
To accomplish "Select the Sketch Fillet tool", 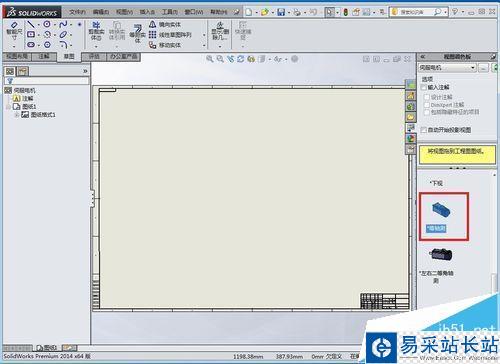I will pyautogui.click(x=63, y=44).
